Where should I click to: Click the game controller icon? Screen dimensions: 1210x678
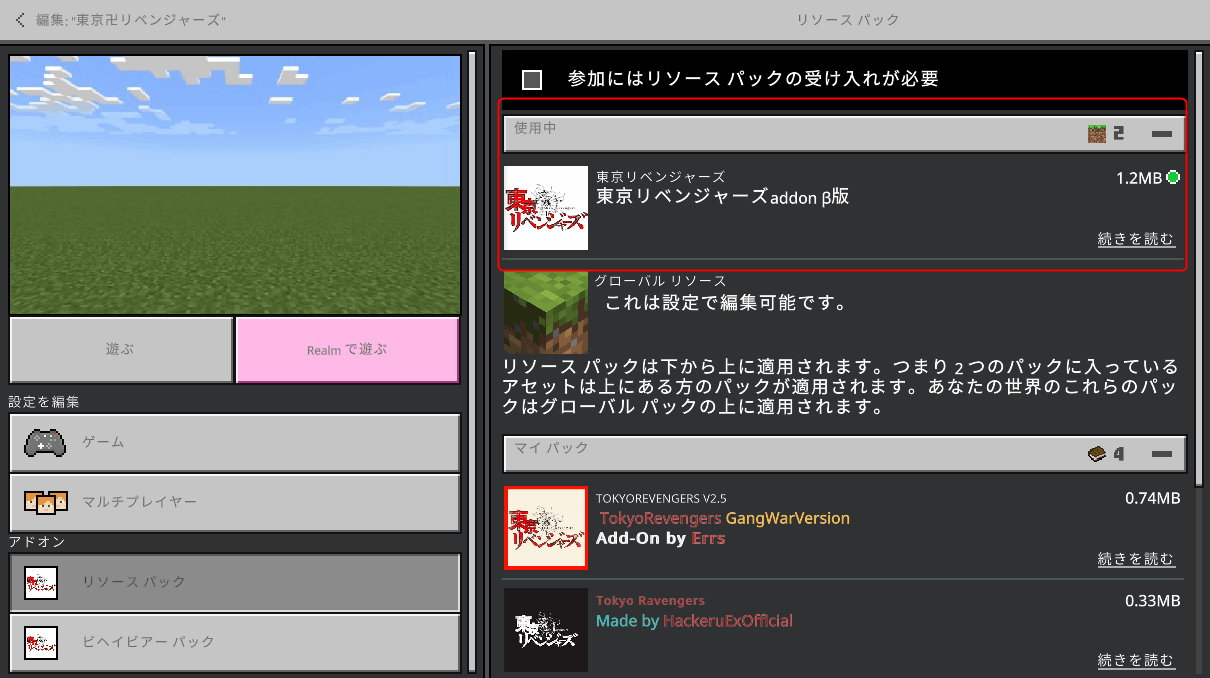(x=45, y=442)
